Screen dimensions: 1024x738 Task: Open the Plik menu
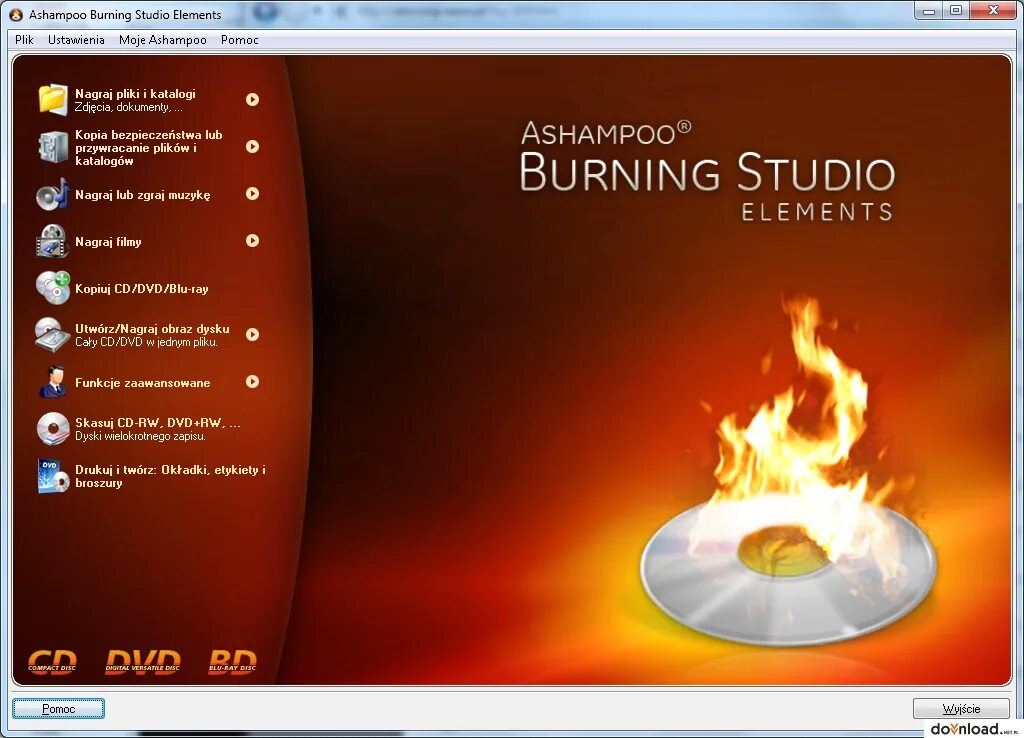tap(24, 40)
